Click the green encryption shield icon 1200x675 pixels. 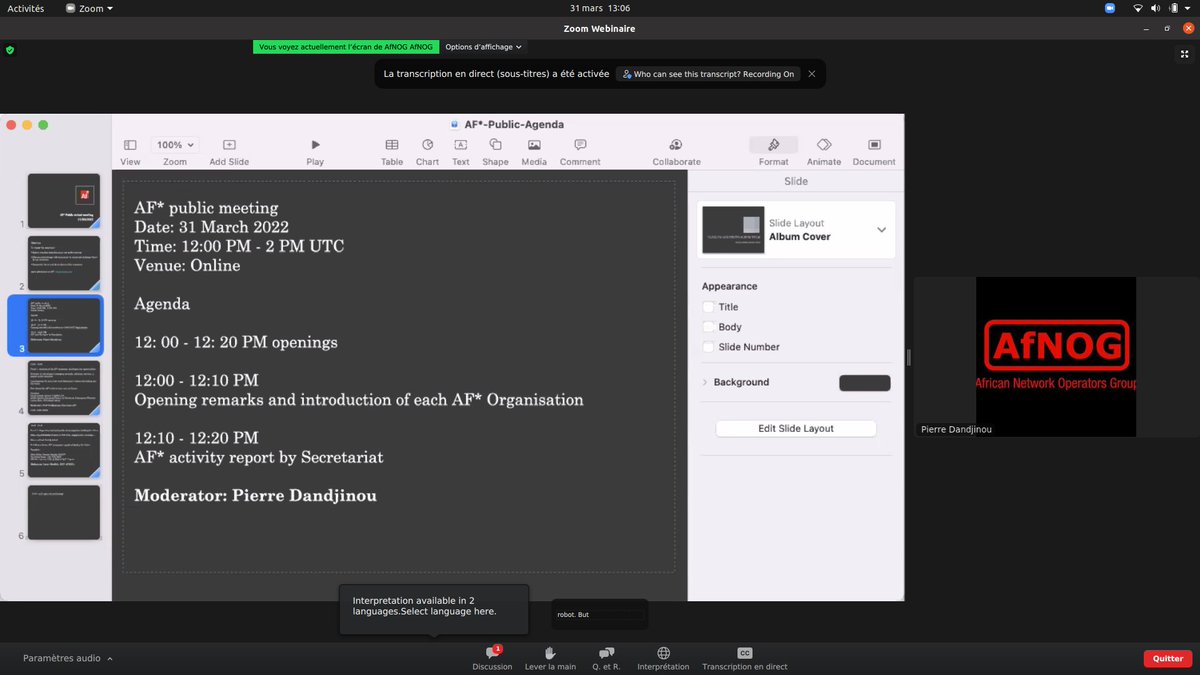10,48
